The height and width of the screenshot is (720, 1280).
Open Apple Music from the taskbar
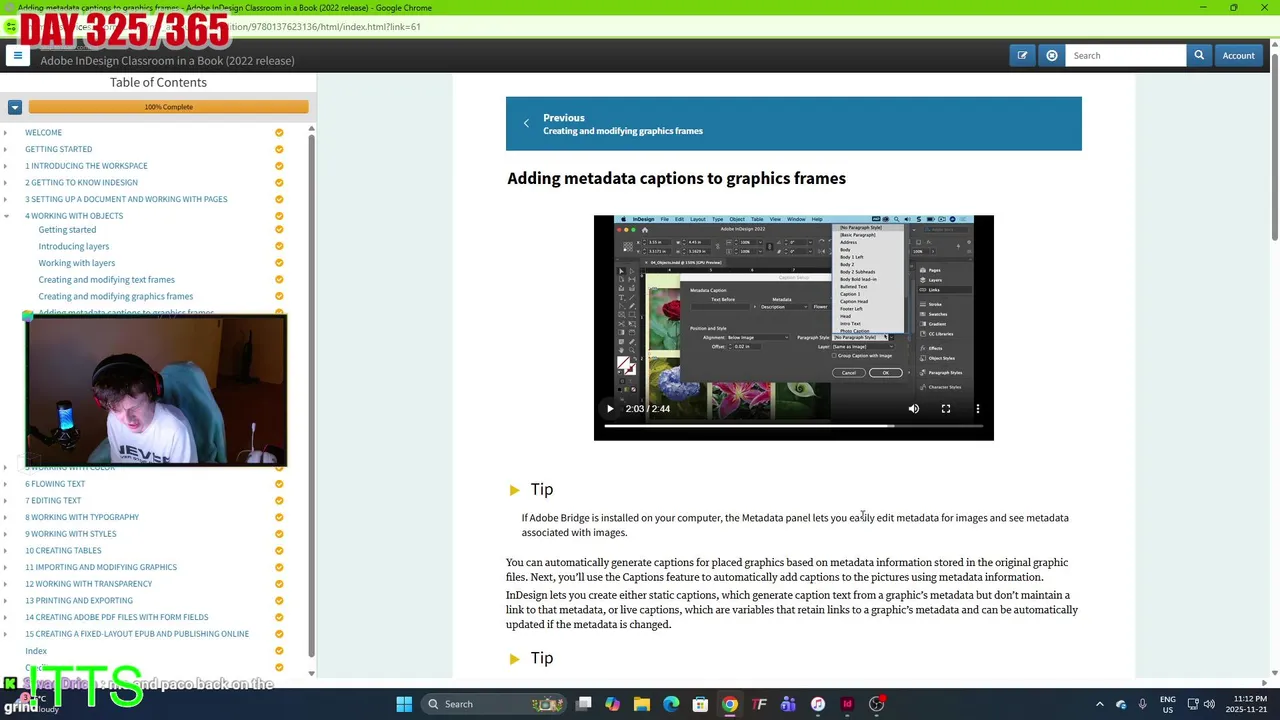tap(818, 704)
